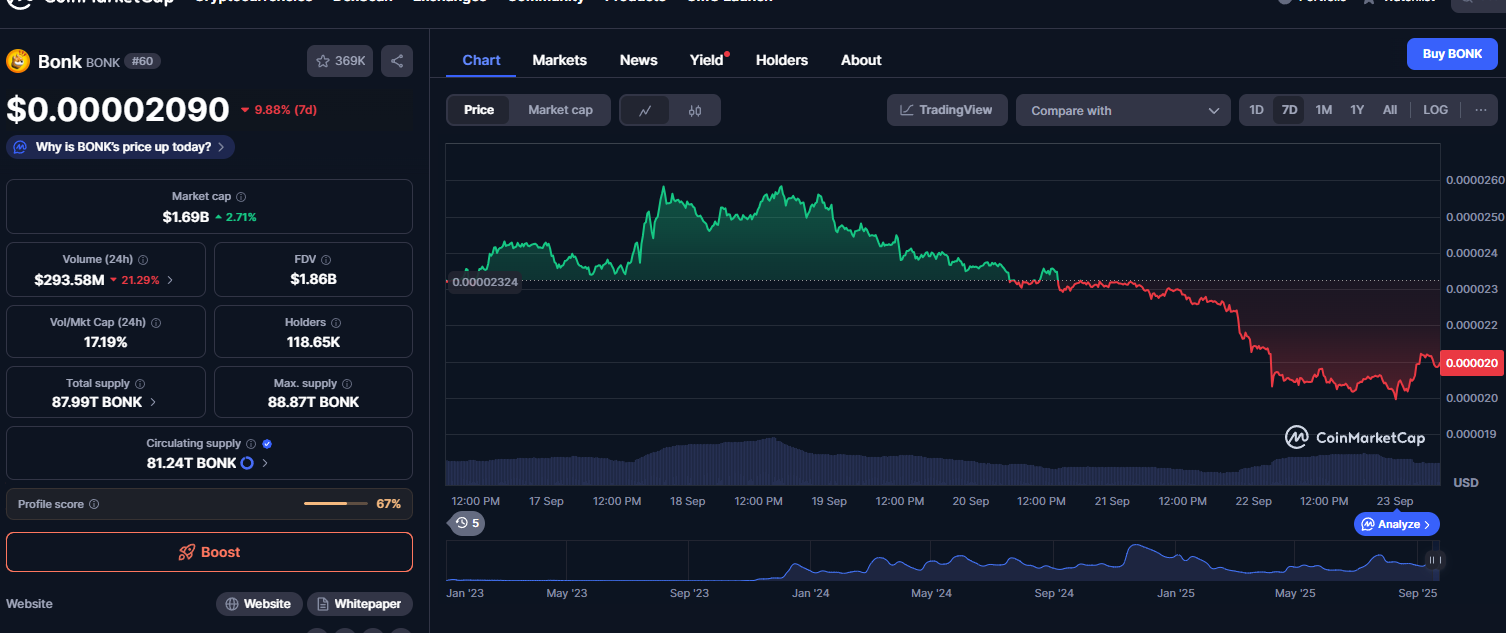Click the 118.65K holders value
The height and width of the screenshot is (633, 1506).
313,342
